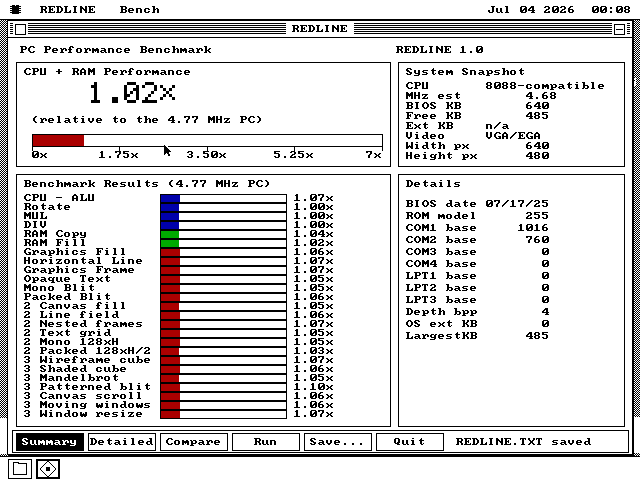Select the 2 Mono 128xH row
This screenshot has height=480, width=640.
point(71,342)
